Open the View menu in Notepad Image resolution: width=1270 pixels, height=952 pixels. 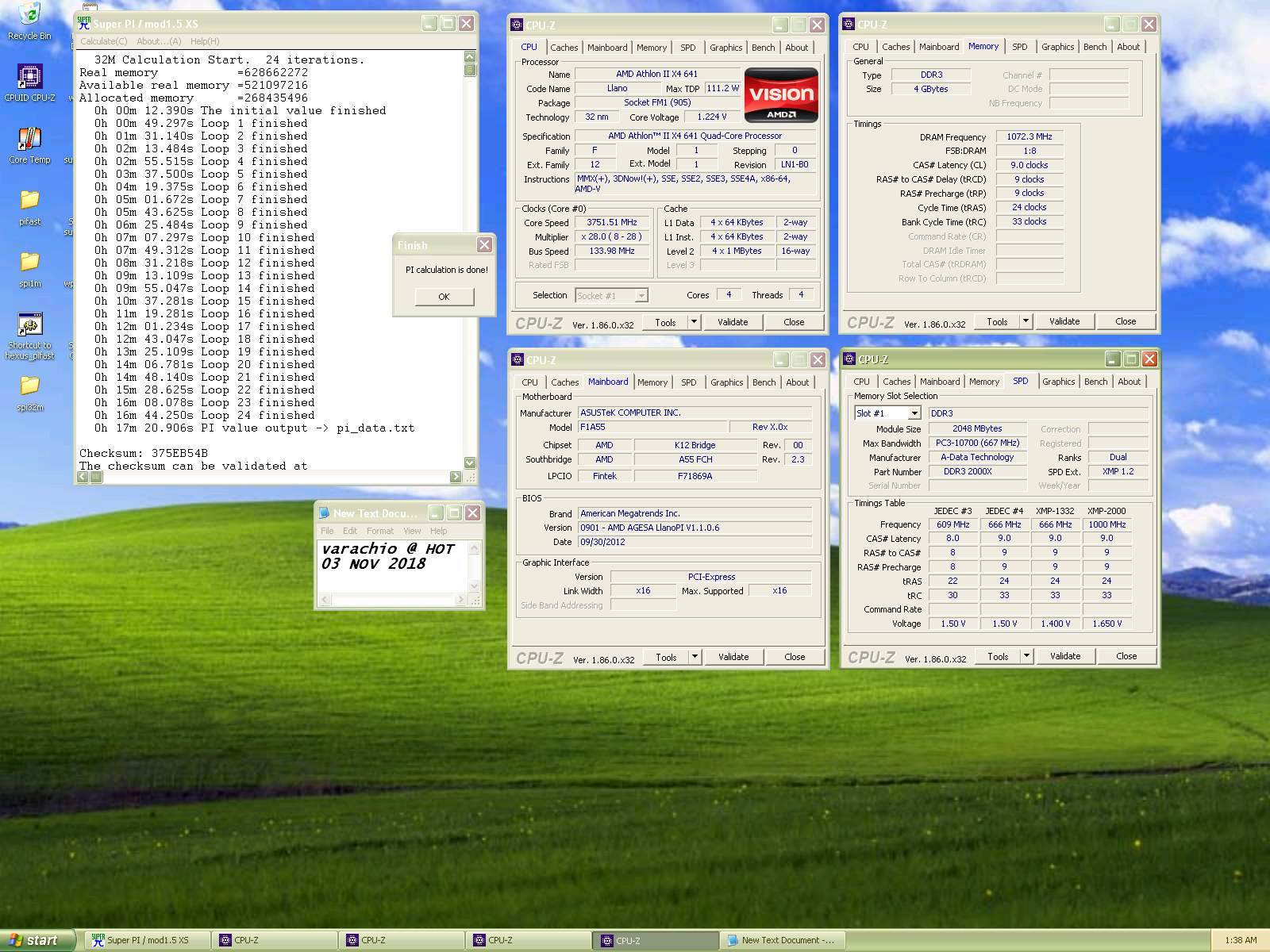pyautogui.click(x=412, y=531)
